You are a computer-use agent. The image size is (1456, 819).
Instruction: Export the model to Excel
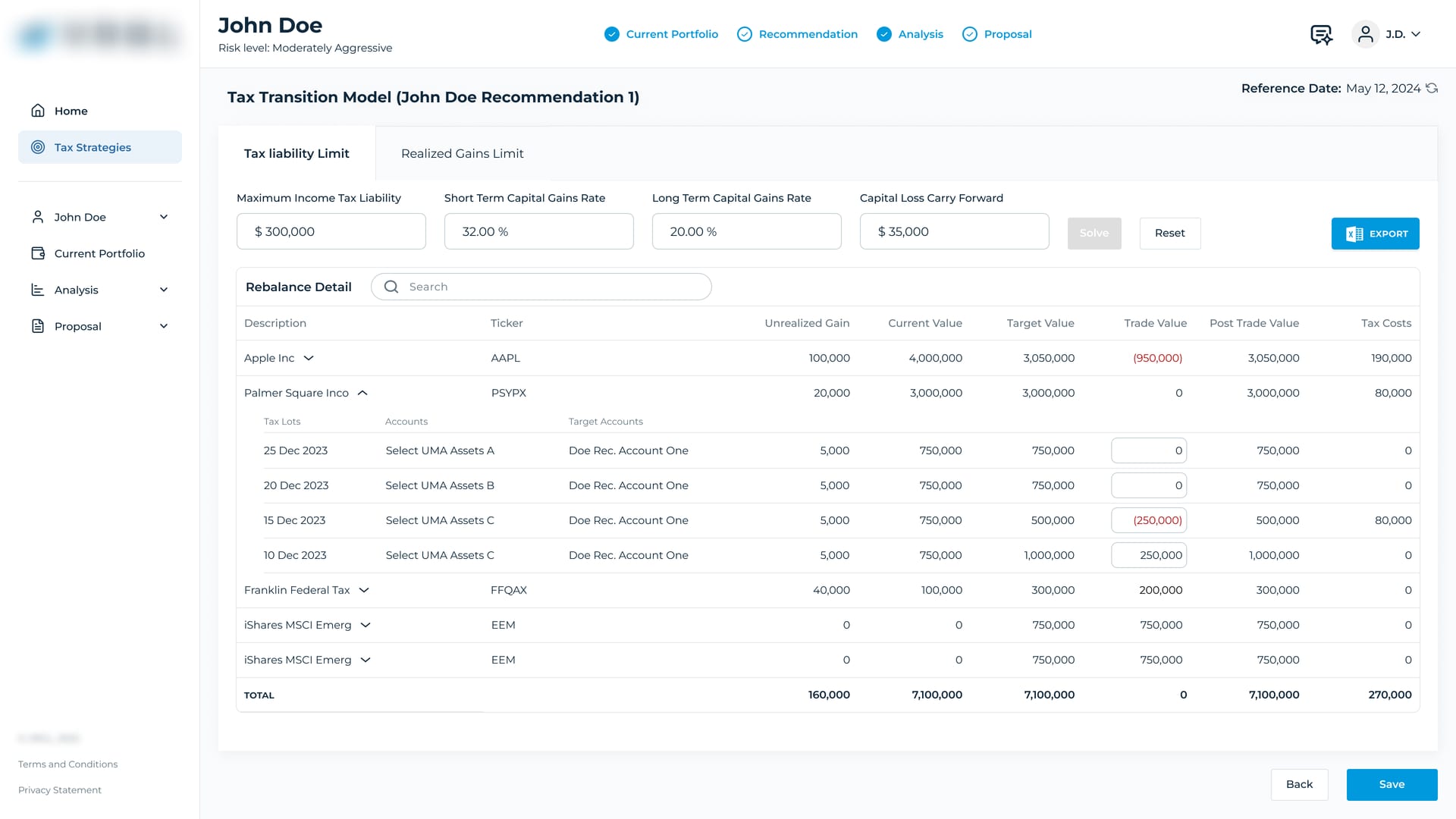(x=1376, y=234)
